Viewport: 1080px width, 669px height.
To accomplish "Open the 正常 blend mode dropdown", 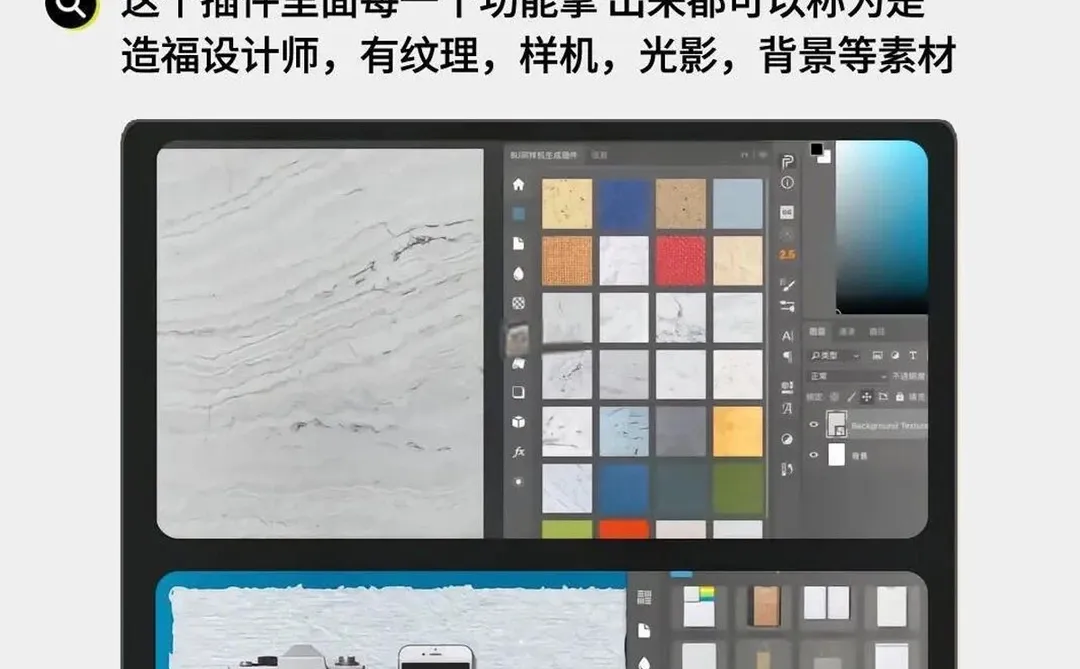I will [847, 376].
